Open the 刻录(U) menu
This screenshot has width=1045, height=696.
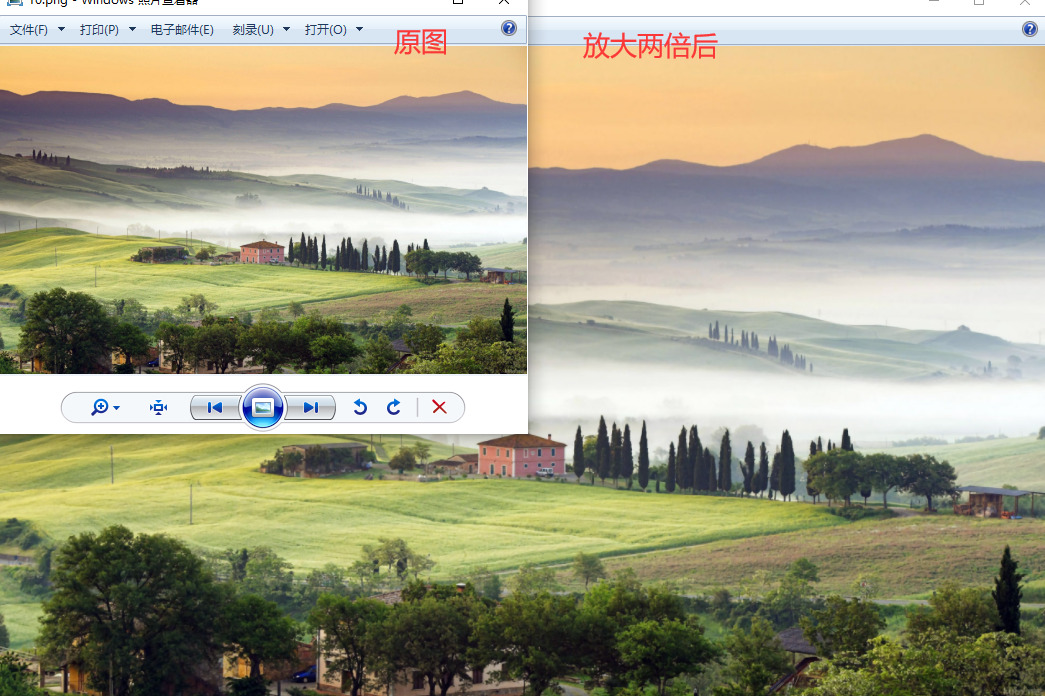tap(253, 29)
